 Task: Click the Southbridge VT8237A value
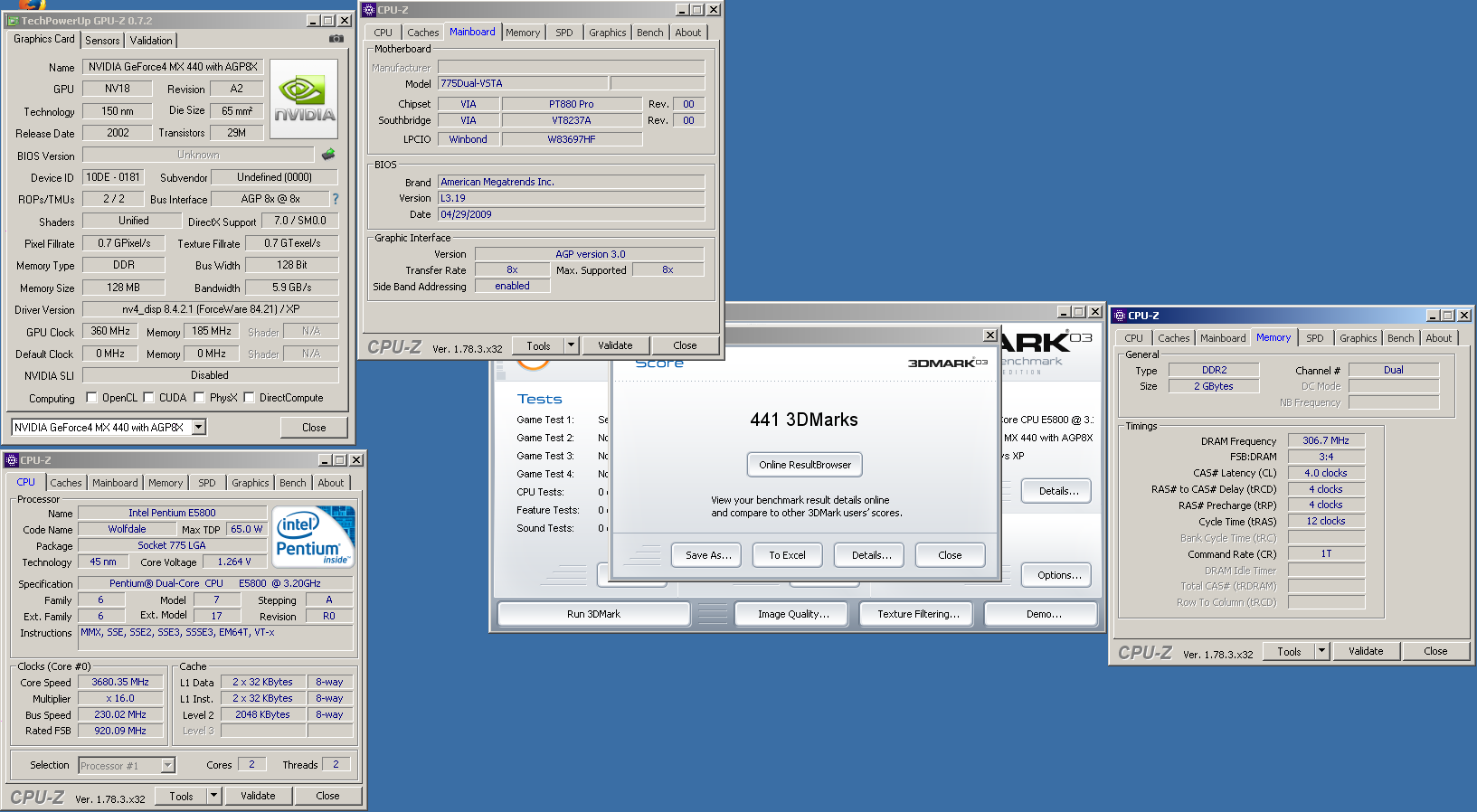(x=572, y=120)
